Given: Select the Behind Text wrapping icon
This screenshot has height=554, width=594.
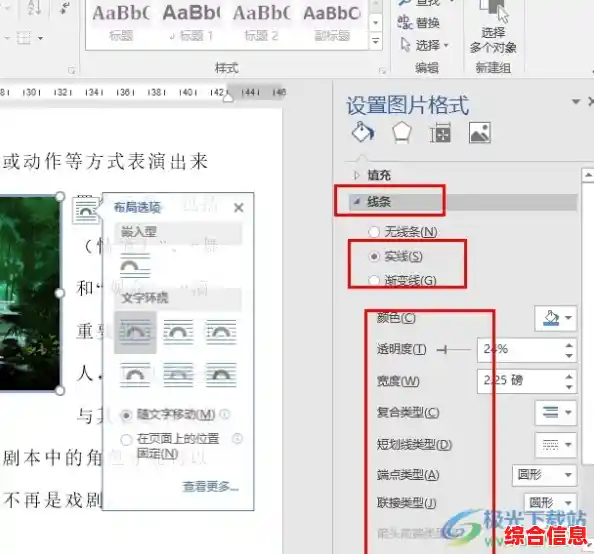Looking at the screenshot, I should [178, 375].
